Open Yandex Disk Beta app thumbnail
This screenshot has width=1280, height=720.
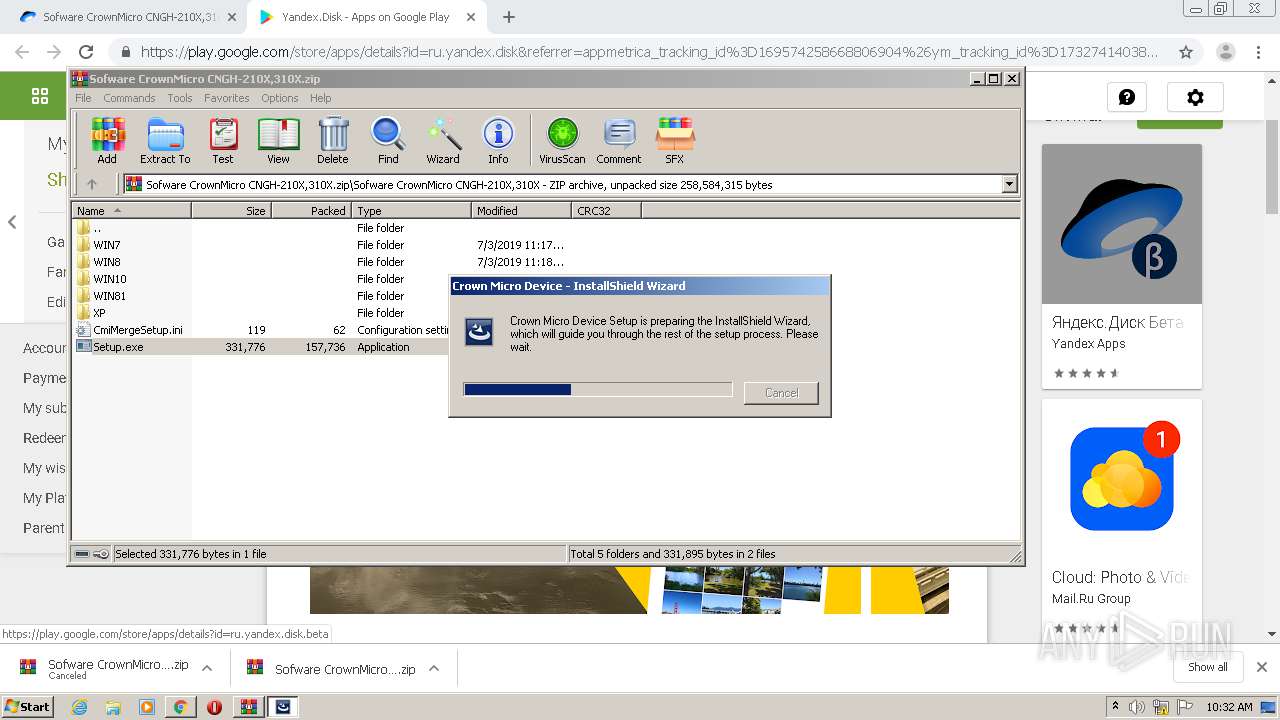(x=1121, y=224)
